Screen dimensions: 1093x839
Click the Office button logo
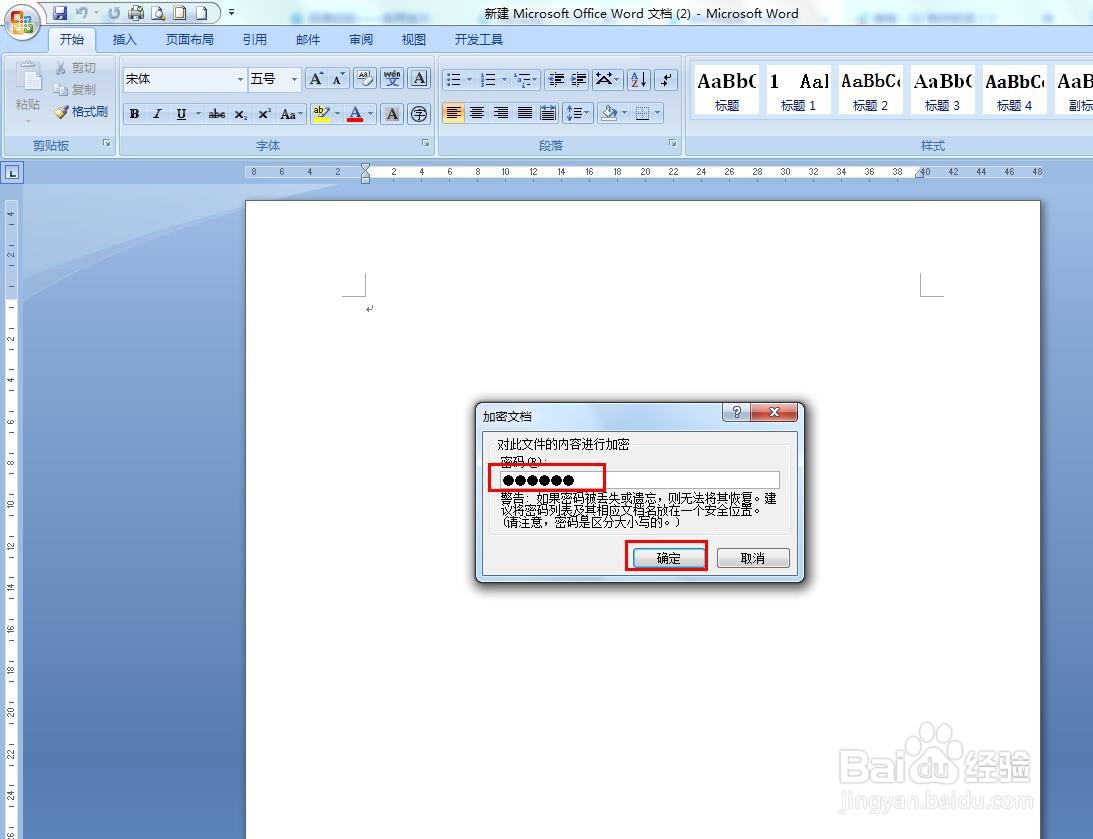[22, 22]
